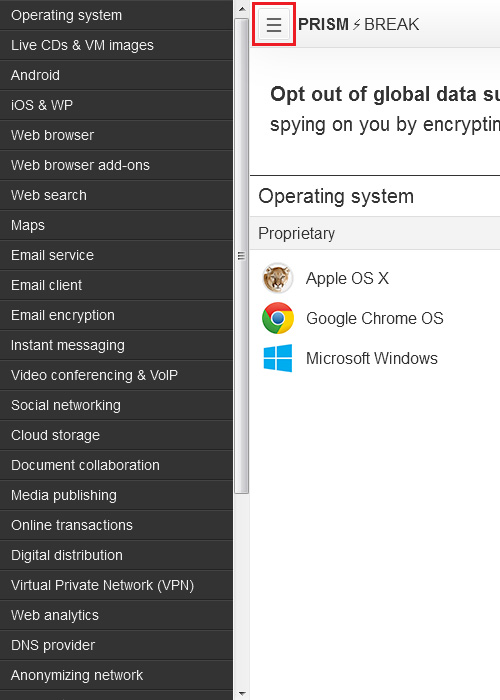Viewport: 500px width, 700px height.
Task: Open Anonymizing network category
Action: [116, 675]
